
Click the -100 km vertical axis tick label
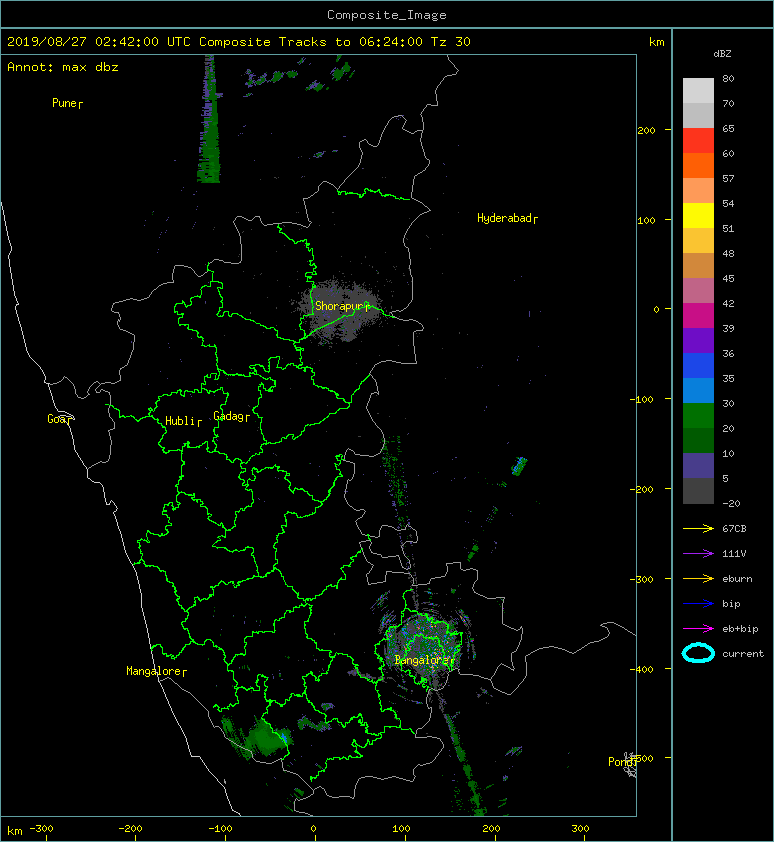641,400
